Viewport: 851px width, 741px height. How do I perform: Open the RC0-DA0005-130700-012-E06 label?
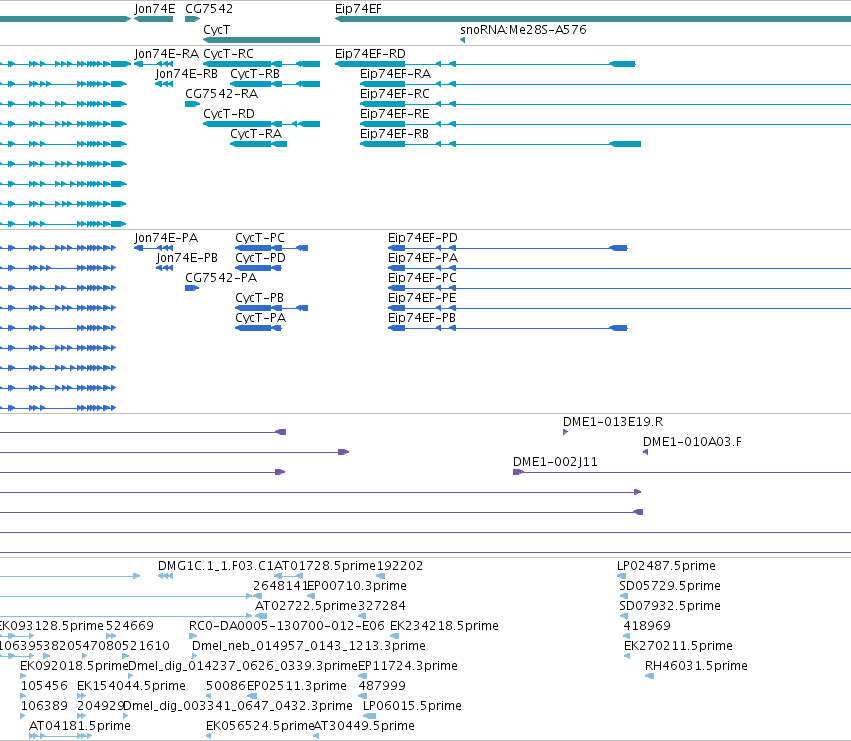(x=287, y=626)
